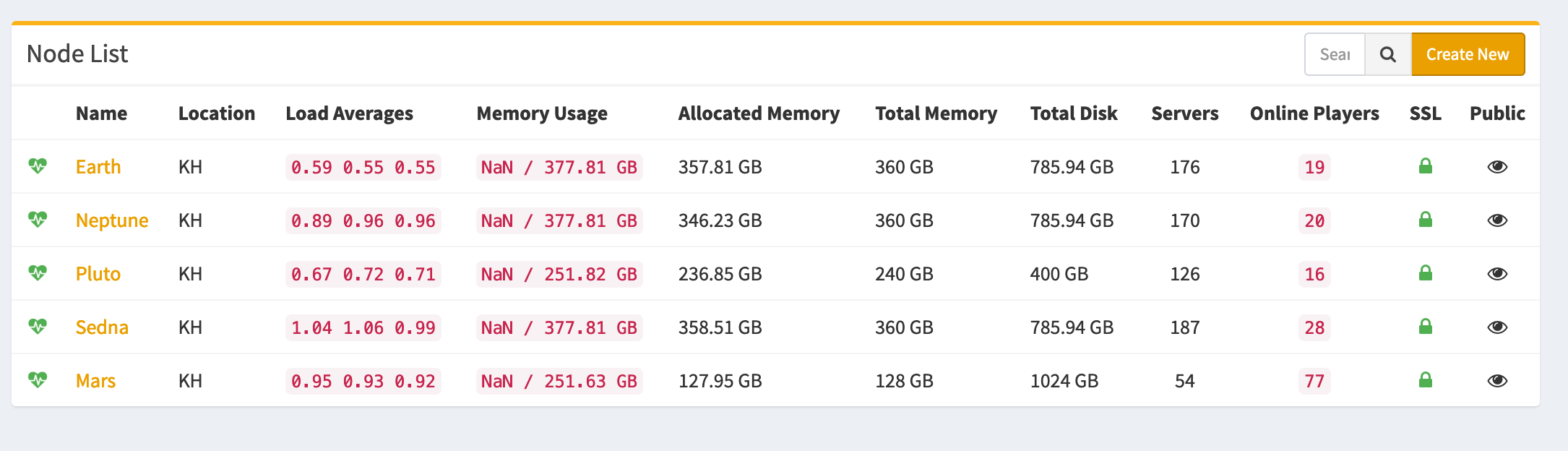
Task: Open the Earth node link
Action: point(98,167)
